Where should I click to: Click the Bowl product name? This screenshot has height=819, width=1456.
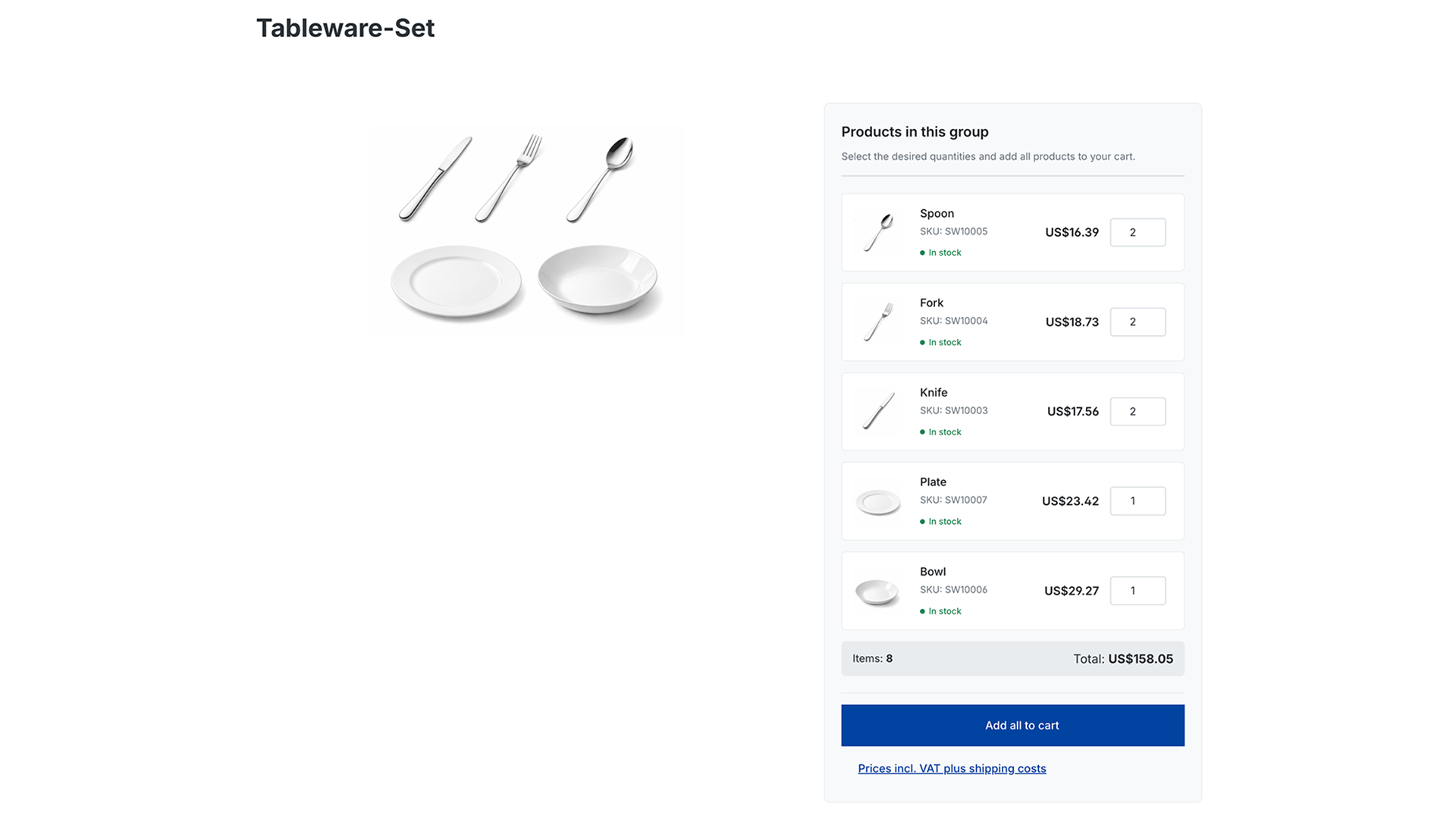(933, 571)
